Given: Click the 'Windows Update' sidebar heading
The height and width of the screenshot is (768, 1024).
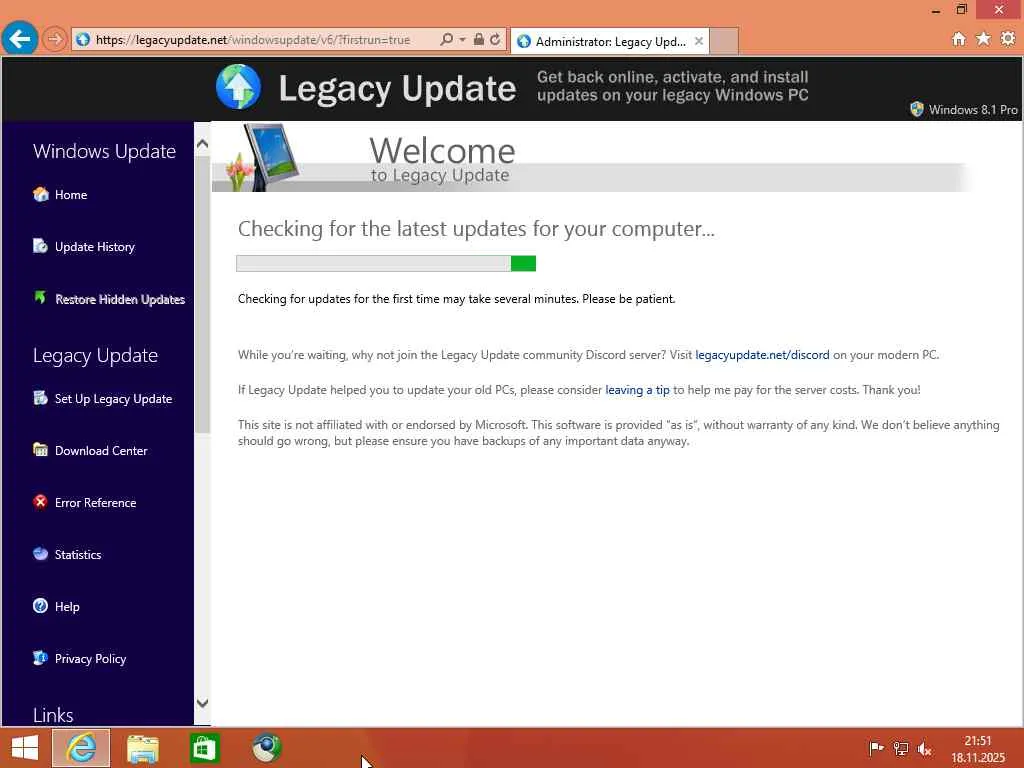Looking at the screenshot, I should tap(104, 152).
